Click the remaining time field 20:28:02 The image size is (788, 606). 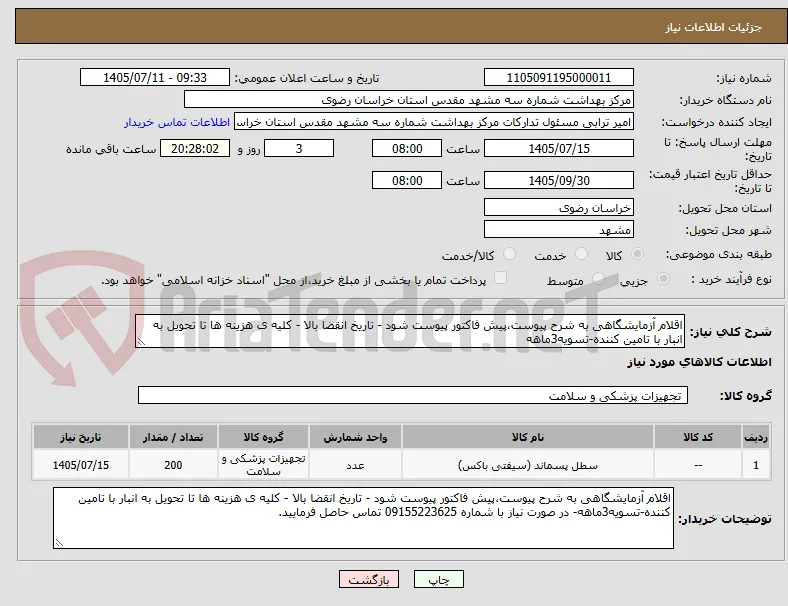195,149
